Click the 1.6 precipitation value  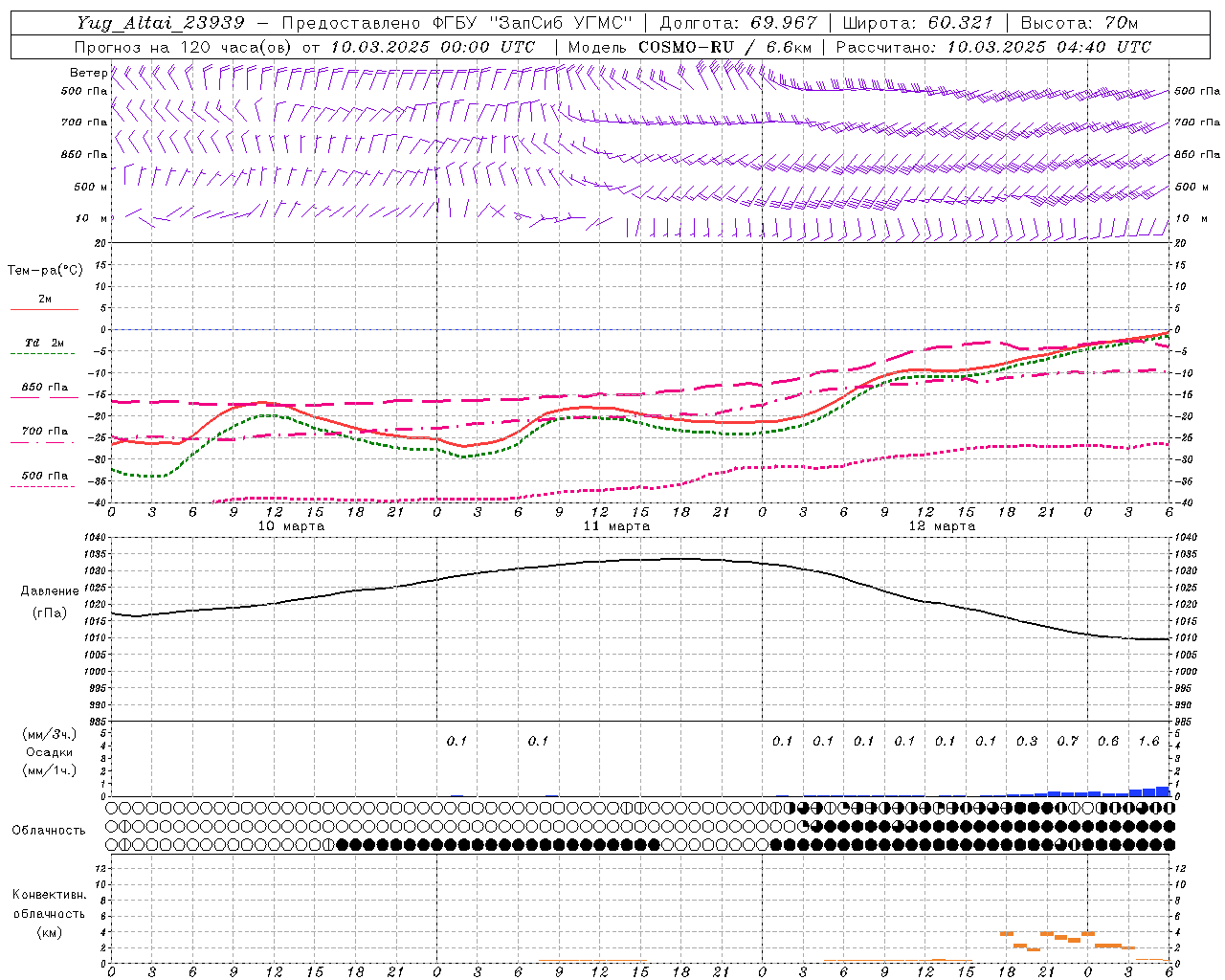[x=1148, y=741]
